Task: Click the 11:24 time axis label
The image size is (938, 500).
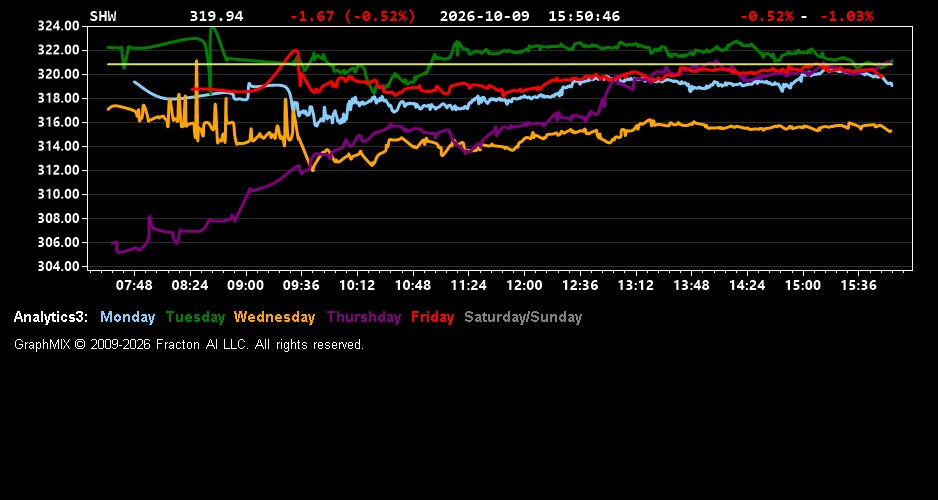Action: pyautogui.click(x=468, y=285)
